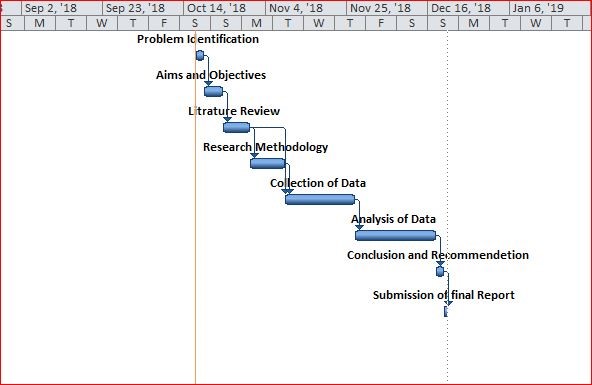592x385 pixels.
Task: Select the Research Methodology task bar
Action: (x=268, y=163)
